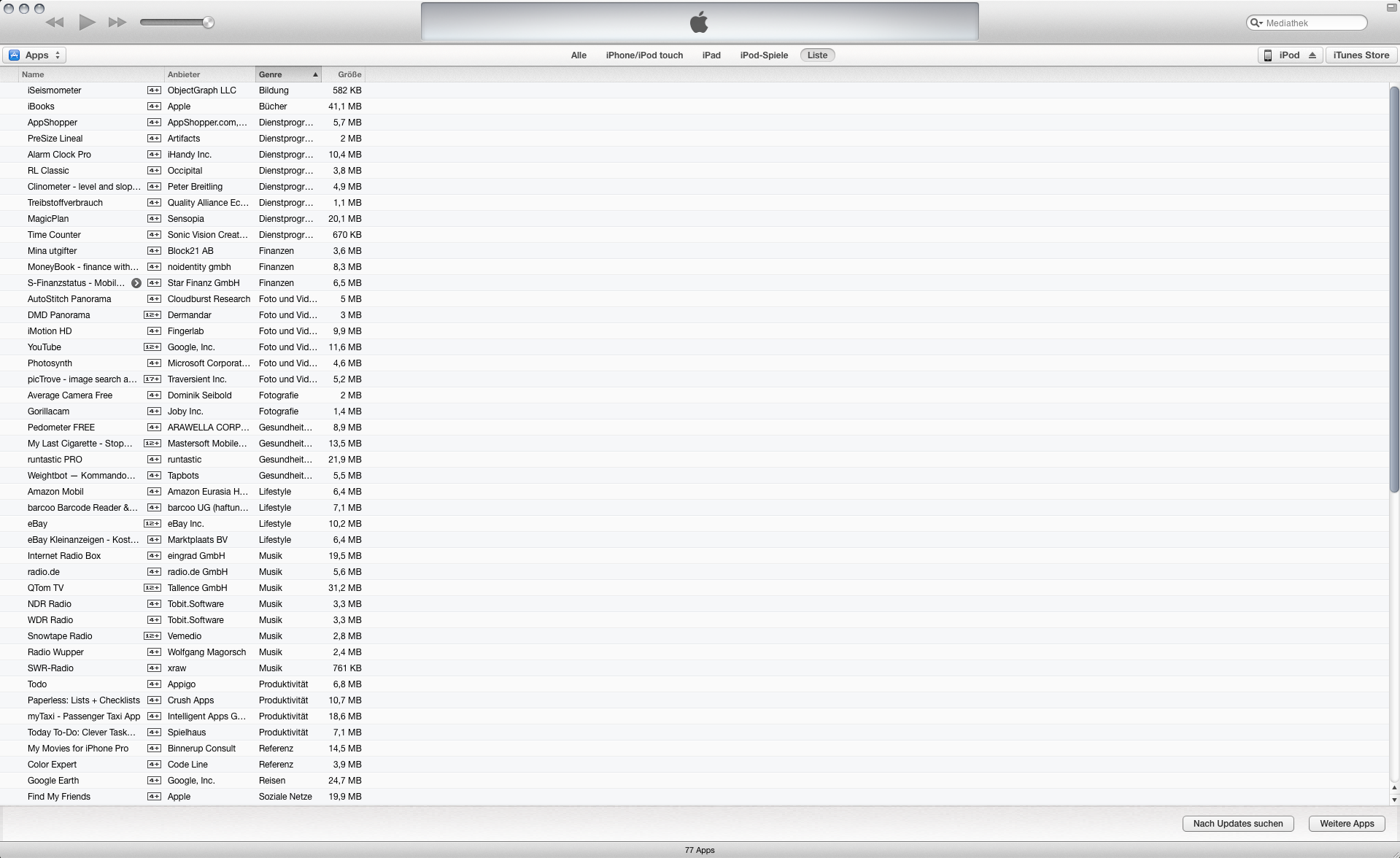Screen dimensions: 1400x858
Task: Click the fast-forward next-track button
Action: pos(117,23)
